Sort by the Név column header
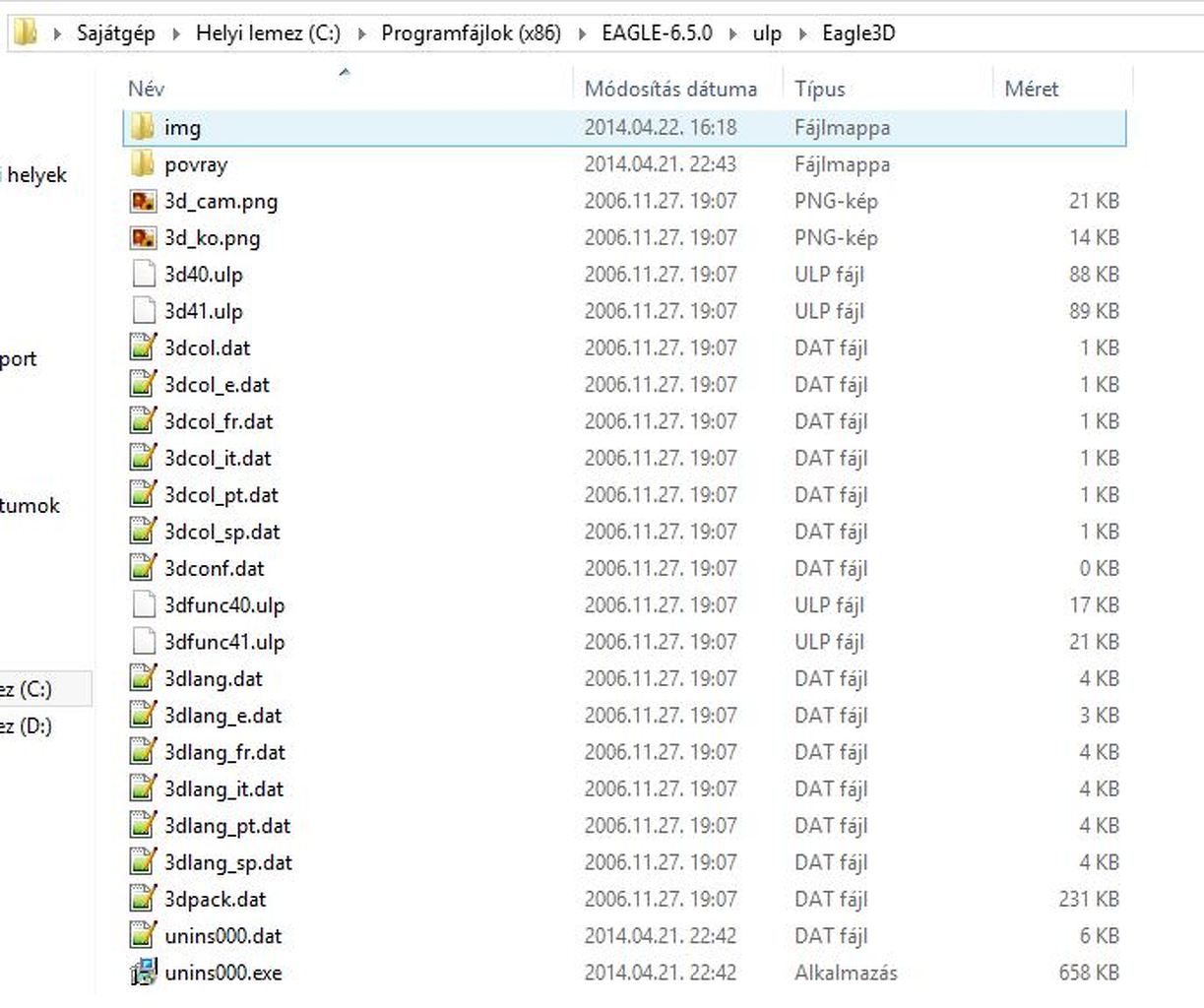Screen dimensions: 1204x1008 tap(146, 89)
